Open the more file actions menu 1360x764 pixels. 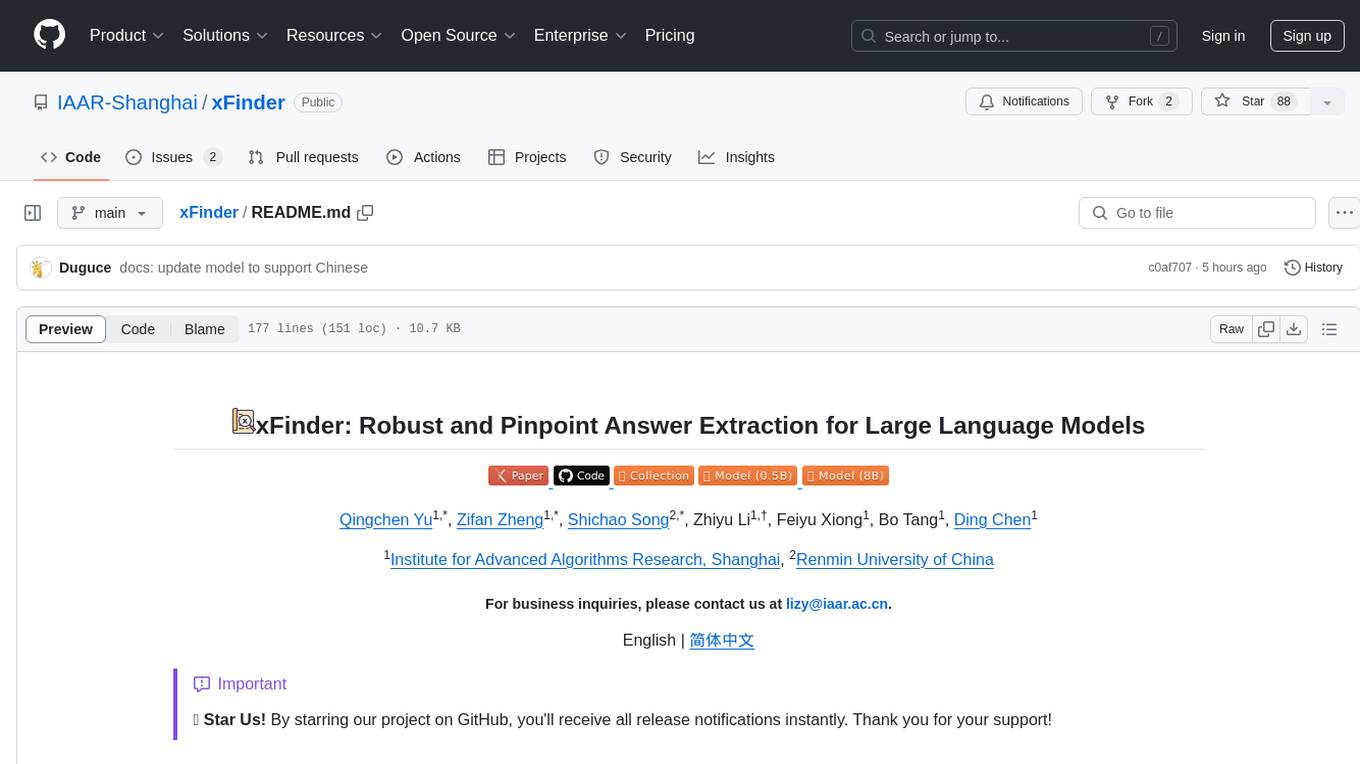[x=1344, y=213]
